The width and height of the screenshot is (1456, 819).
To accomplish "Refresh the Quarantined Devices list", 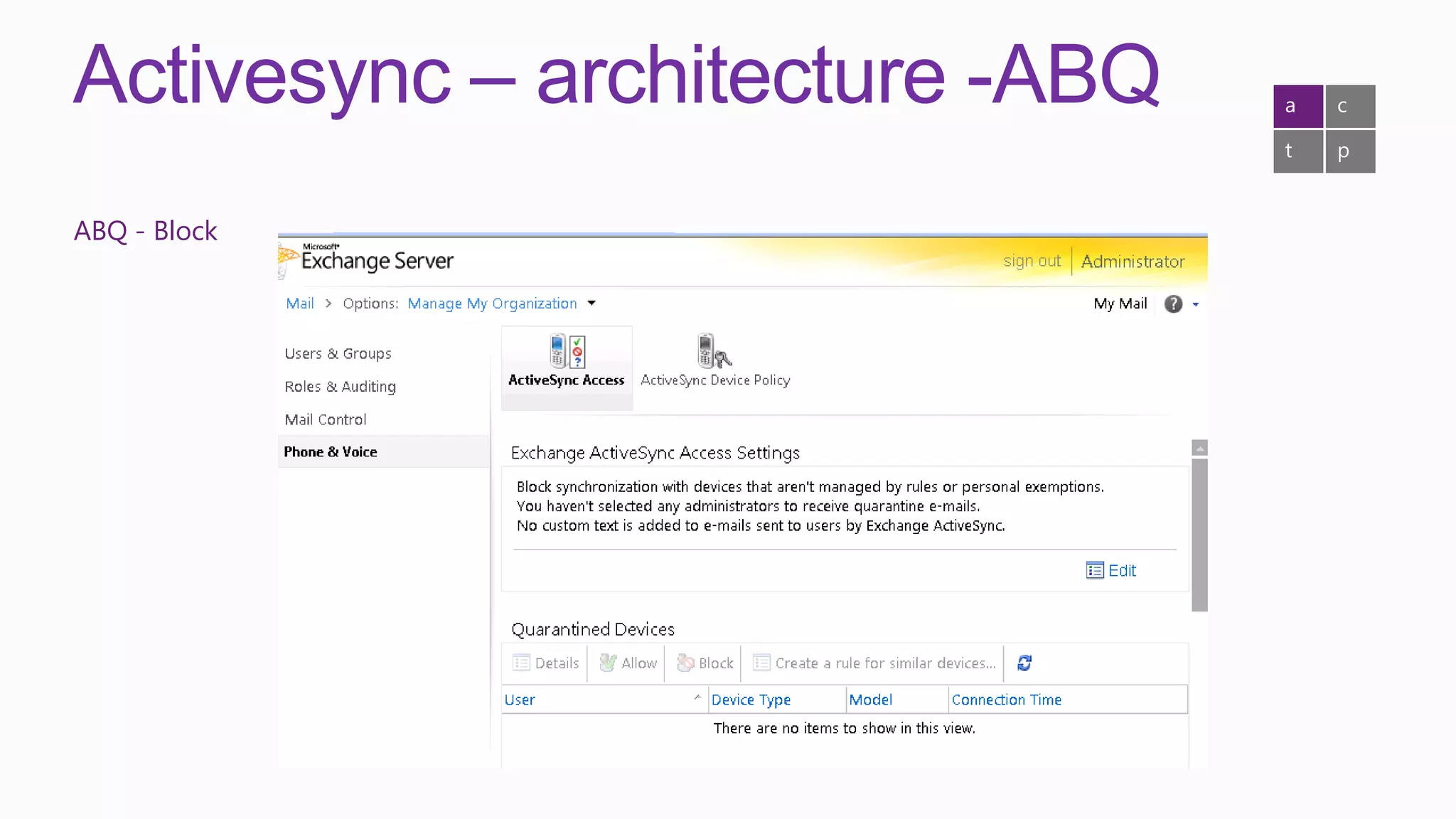I will pos(1024,663).
